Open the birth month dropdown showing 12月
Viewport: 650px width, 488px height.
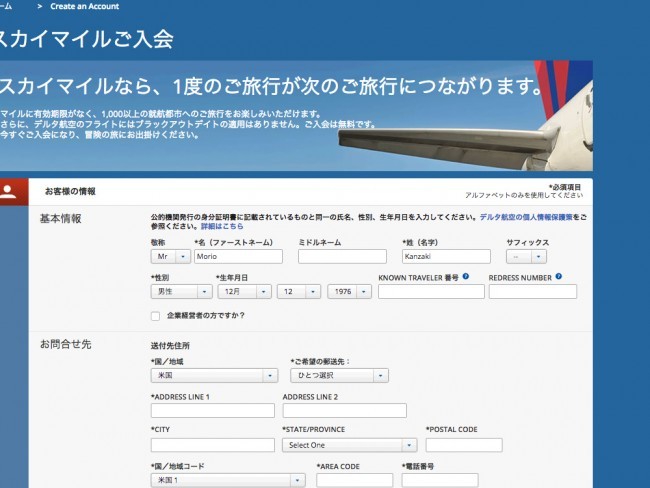point(245,292)
